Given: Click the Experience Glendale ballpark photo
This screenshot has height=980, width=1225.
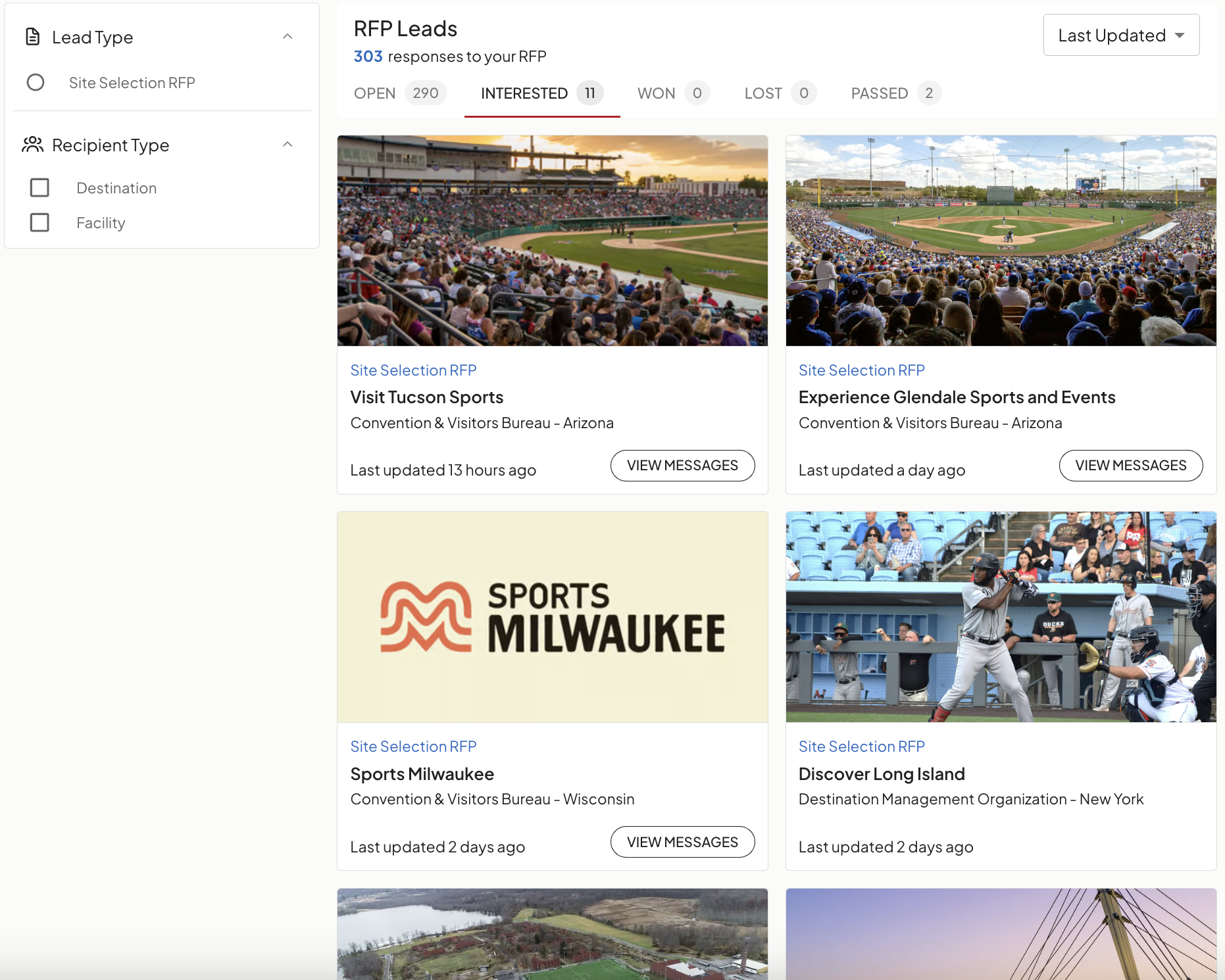Looking at the screenshot, I should click(1001, 241).
